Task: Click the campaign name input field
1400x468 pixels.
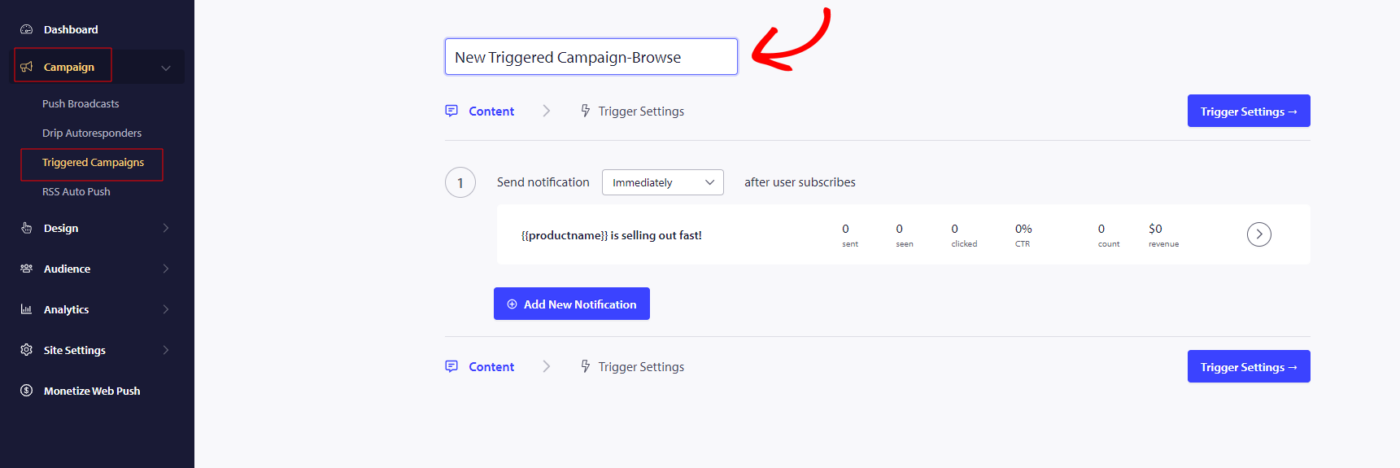Action: (x=591, y=57)
